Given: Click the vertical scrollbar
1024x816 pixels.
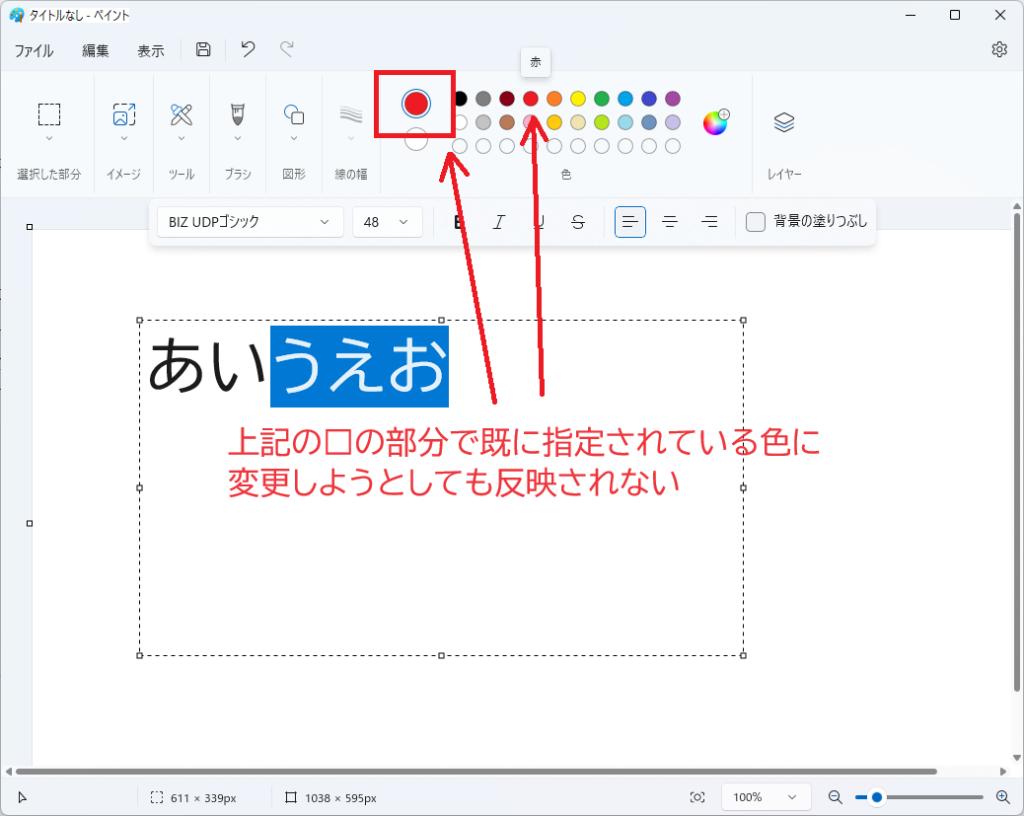Looking at the screenshot, I should [1017, 452].
